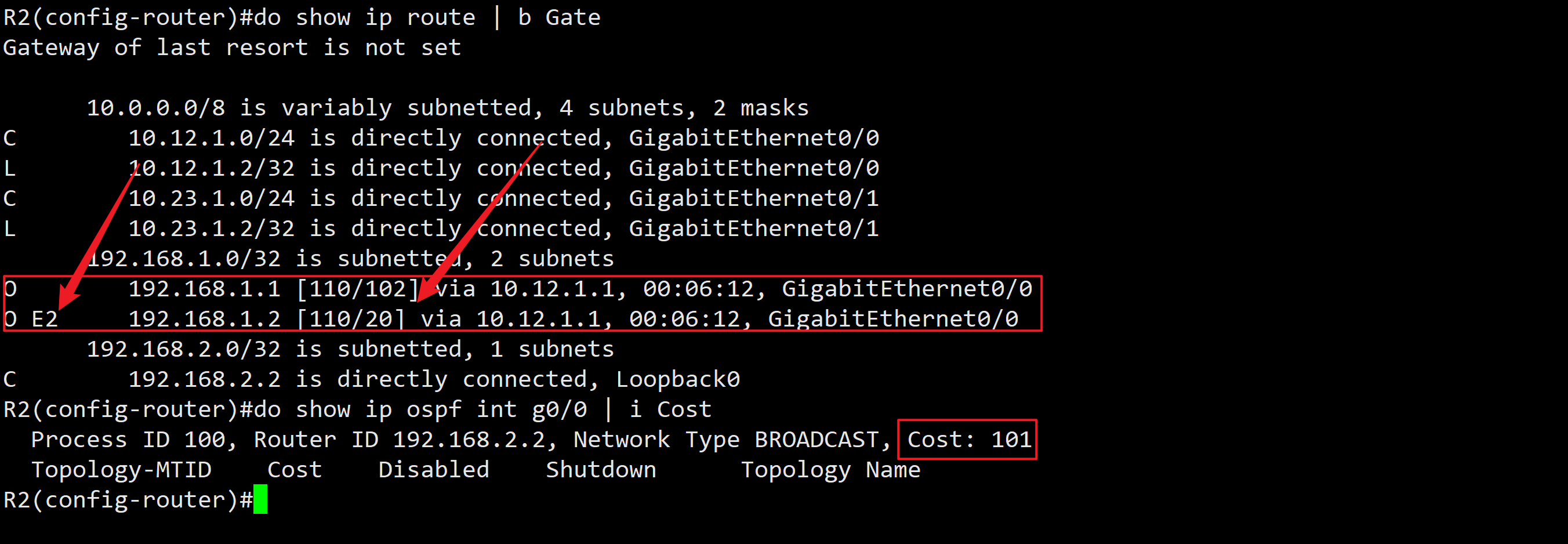Click the green terminal cursor block
Screen dimensions: 1568x544
coord(260,499)
